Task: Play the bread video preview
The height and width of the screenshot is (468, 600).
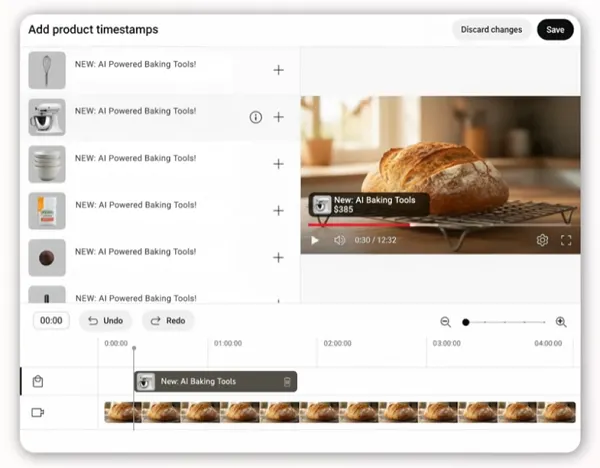Action: (x=315, y=240)
